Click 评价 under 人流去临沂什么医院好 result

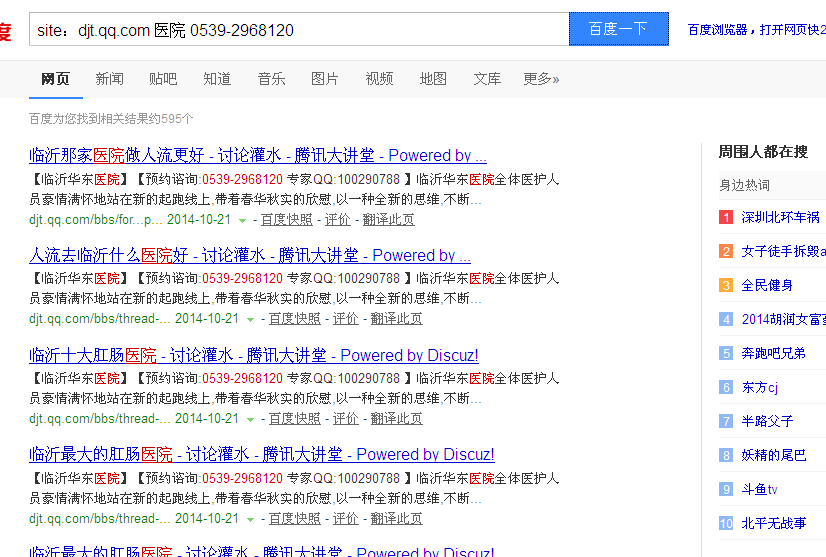[x=346, y=319]
